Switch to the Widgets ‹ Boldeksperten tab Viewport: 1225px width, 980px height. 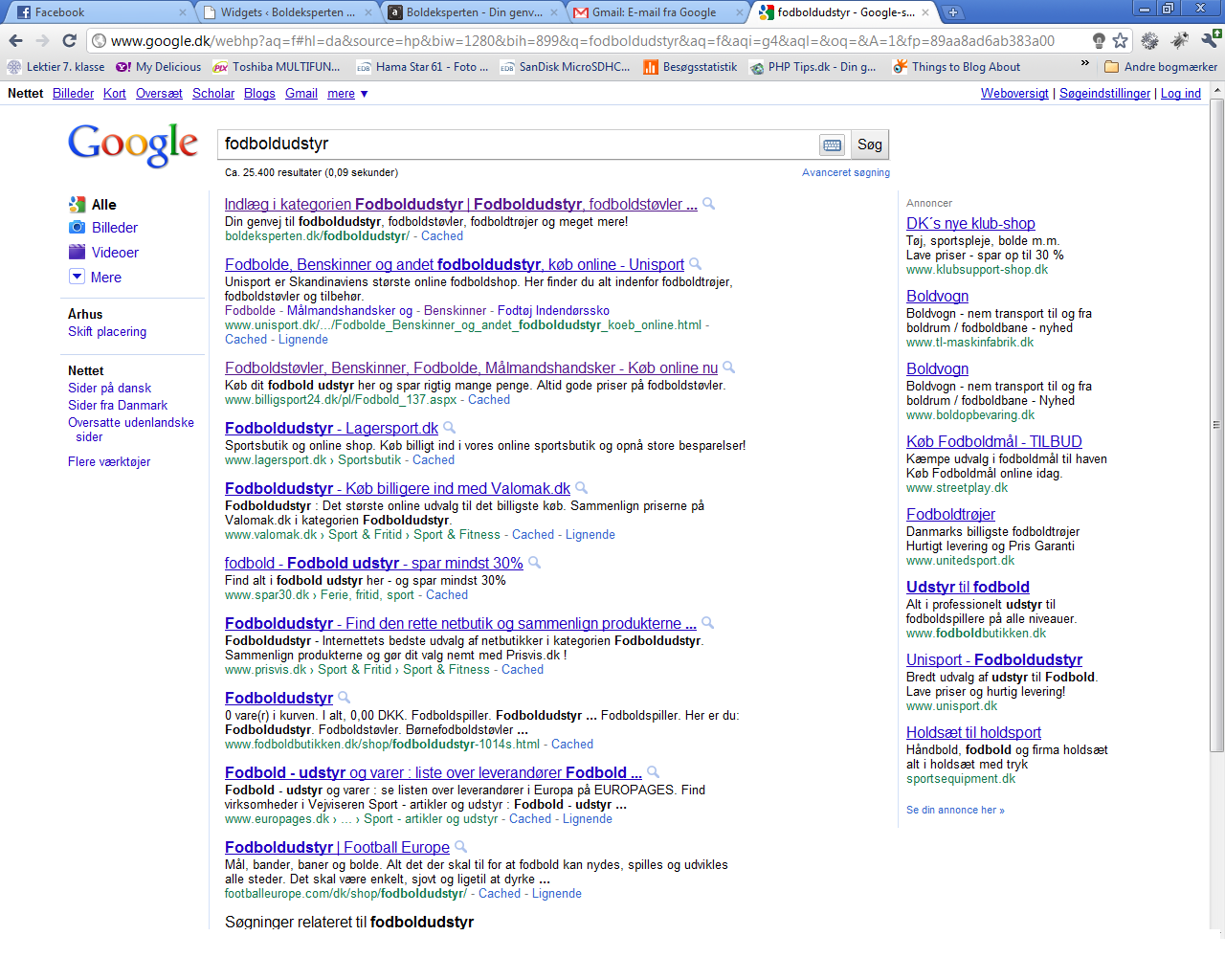point(287,12)
